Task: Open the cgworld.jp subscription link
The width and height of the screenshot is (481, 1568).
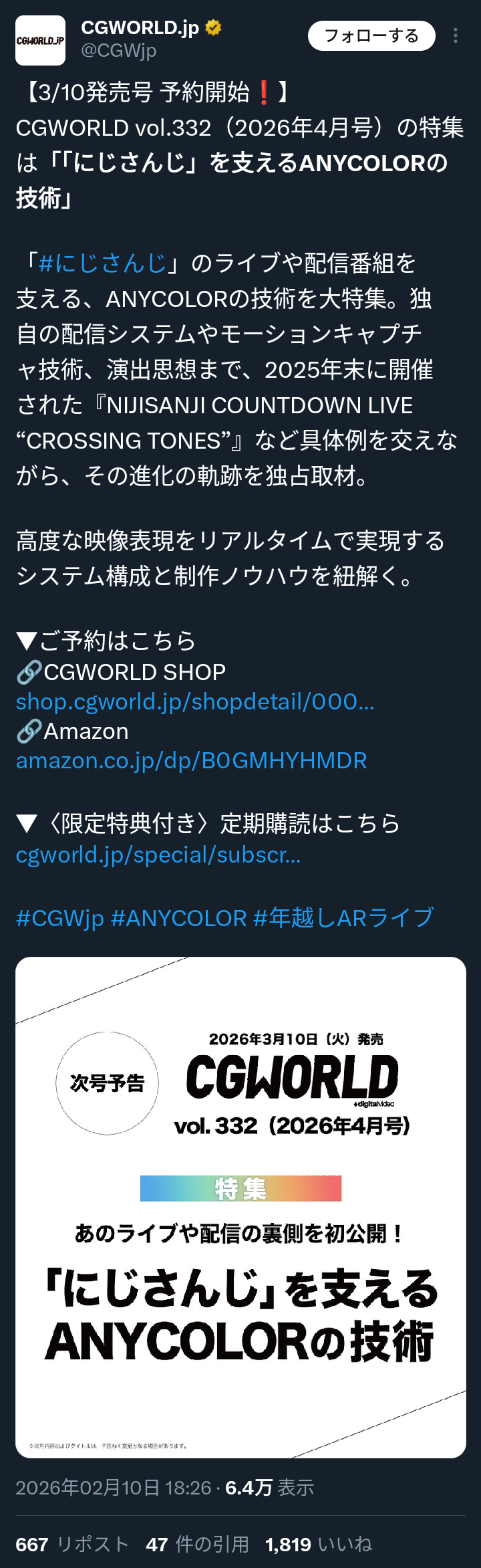Action: [158, 855]
